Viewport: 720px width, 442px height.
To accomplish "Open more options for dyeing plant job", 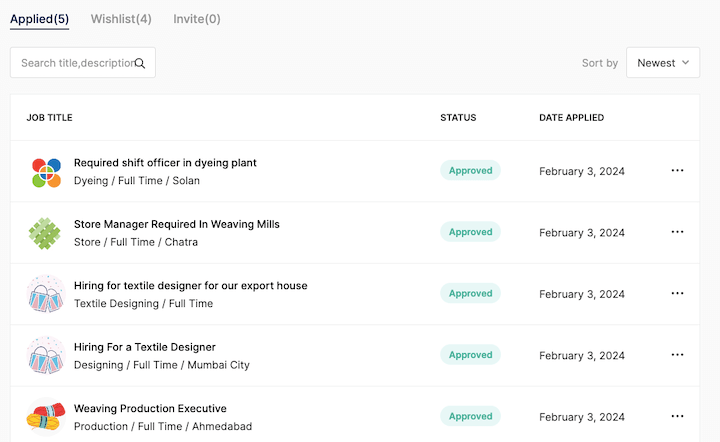I will pos(677,170).
